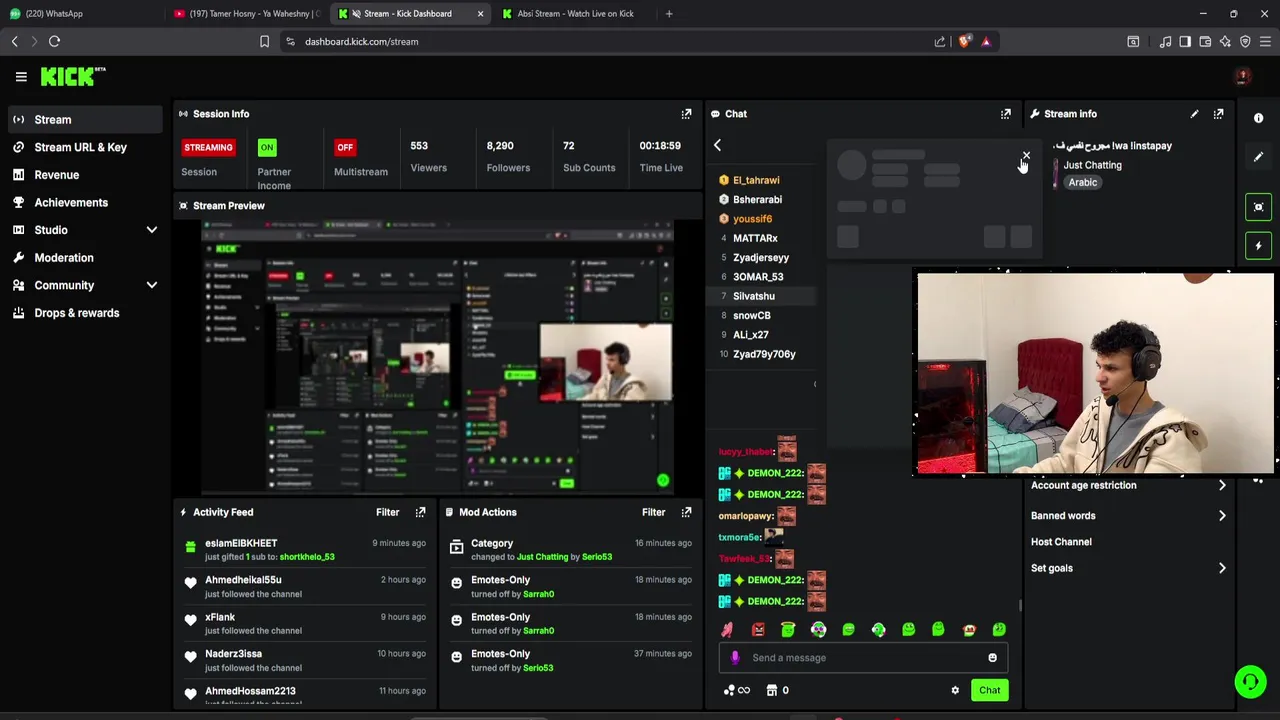The image size is (1280, 720).
Task: Switch to Absi Stream Kick tab
Action: 575,14
